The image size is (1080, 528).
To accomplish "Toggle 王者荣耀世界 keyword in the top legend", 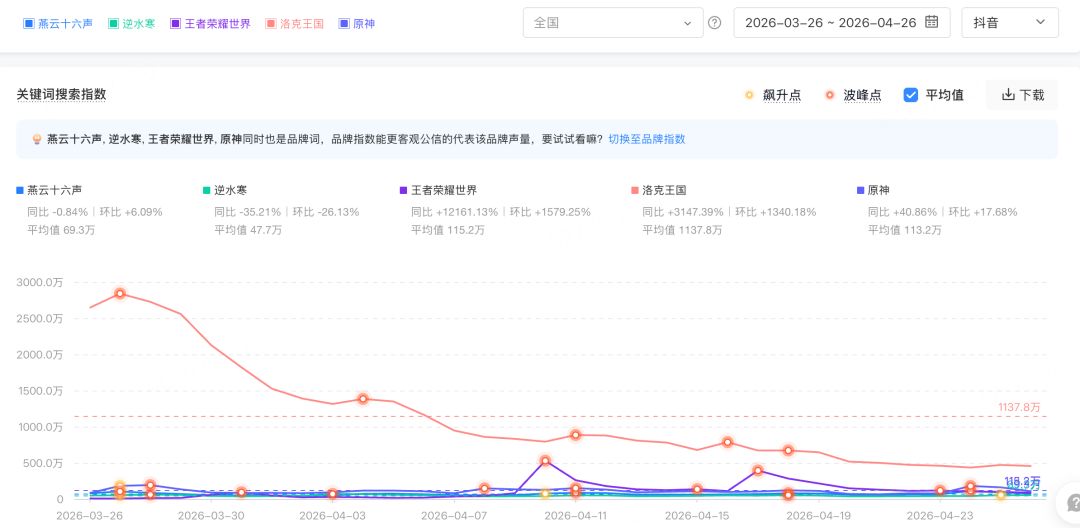I will (x=210, y=23).
